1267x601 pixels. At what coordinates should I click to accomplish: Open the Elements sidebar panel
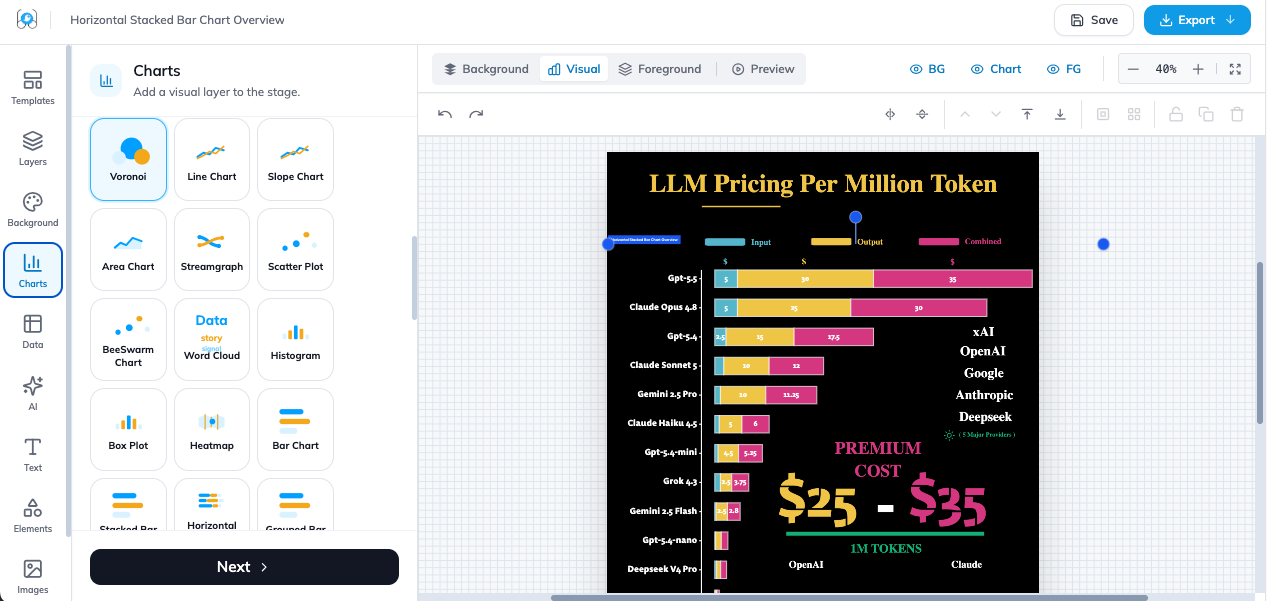click(x=33, y=515)
